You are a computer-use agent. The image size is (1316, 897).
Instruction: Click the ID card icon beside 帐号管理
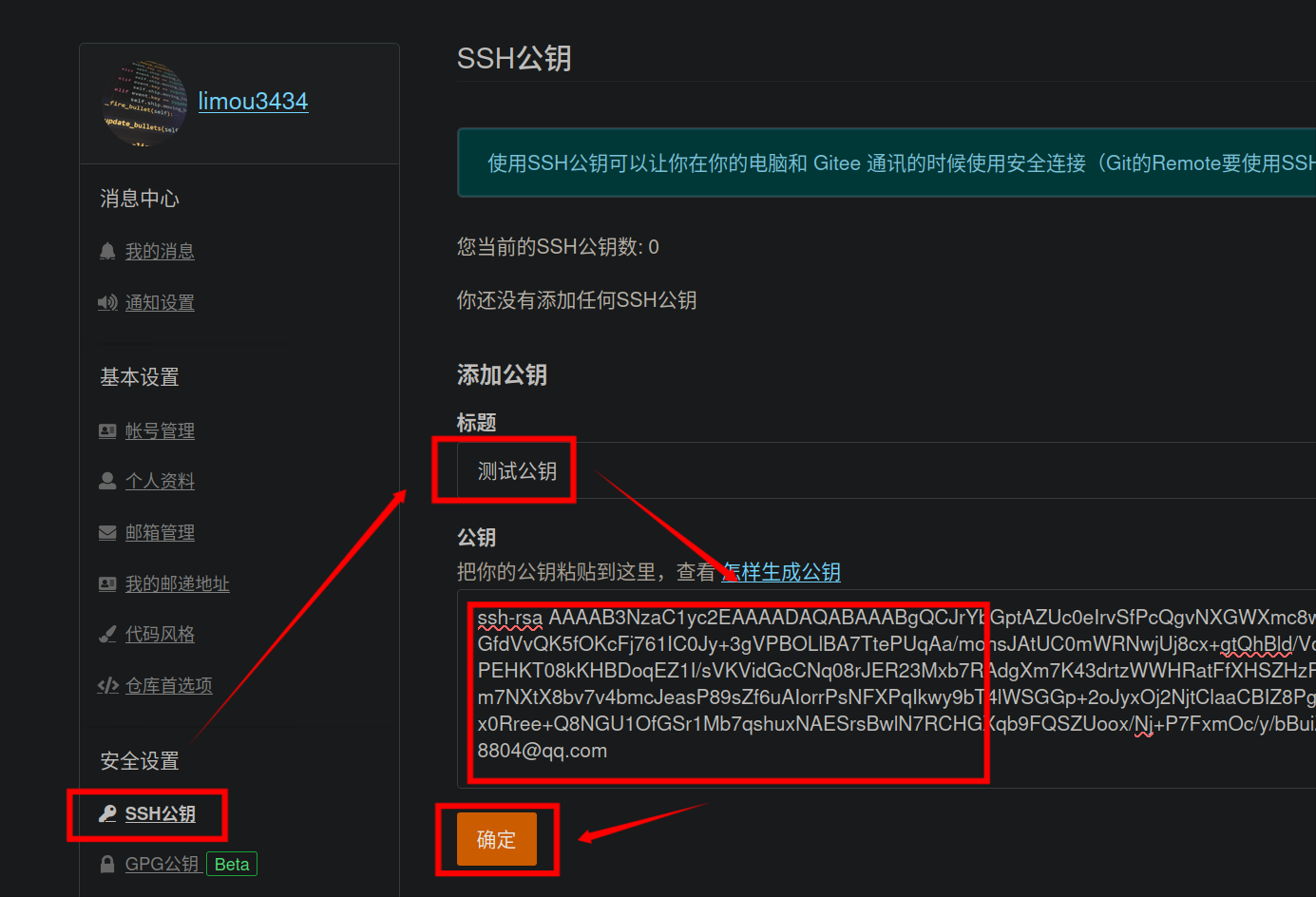(107, 431)
